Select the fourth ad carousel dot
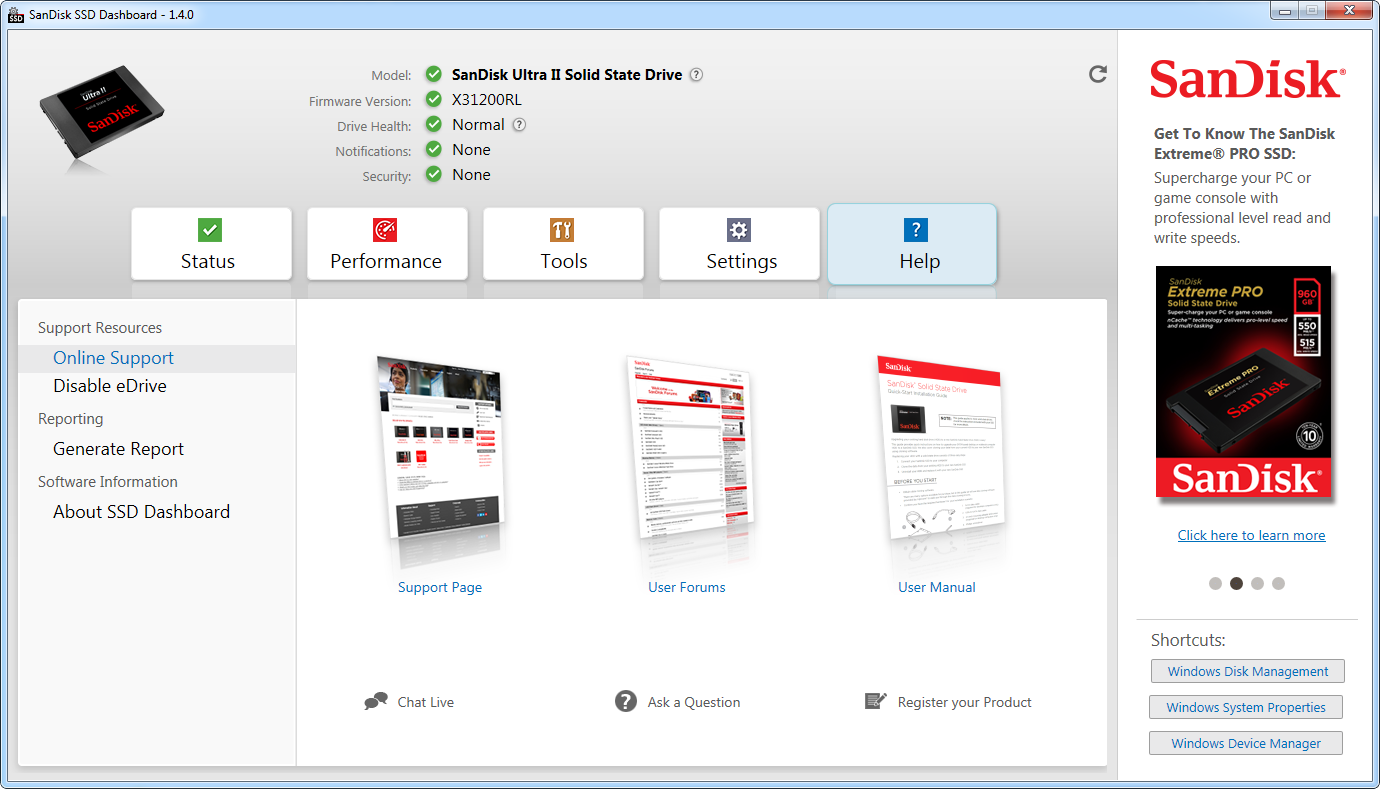 click(1278, 583)
